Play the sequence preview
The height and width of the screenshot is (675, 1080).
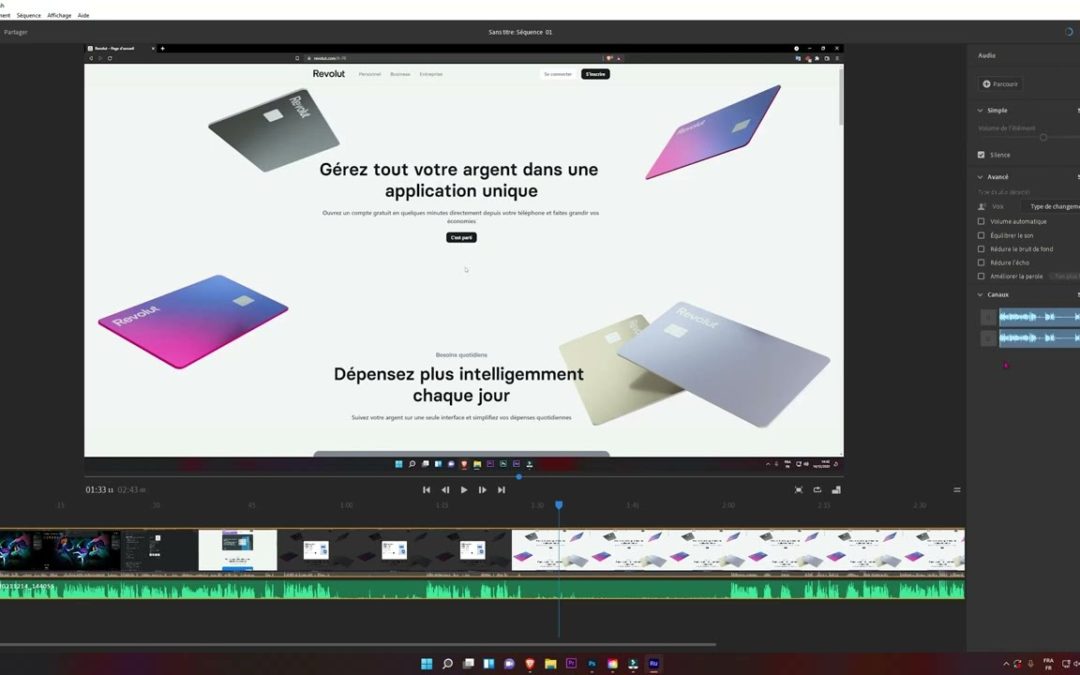pos(464,490)
